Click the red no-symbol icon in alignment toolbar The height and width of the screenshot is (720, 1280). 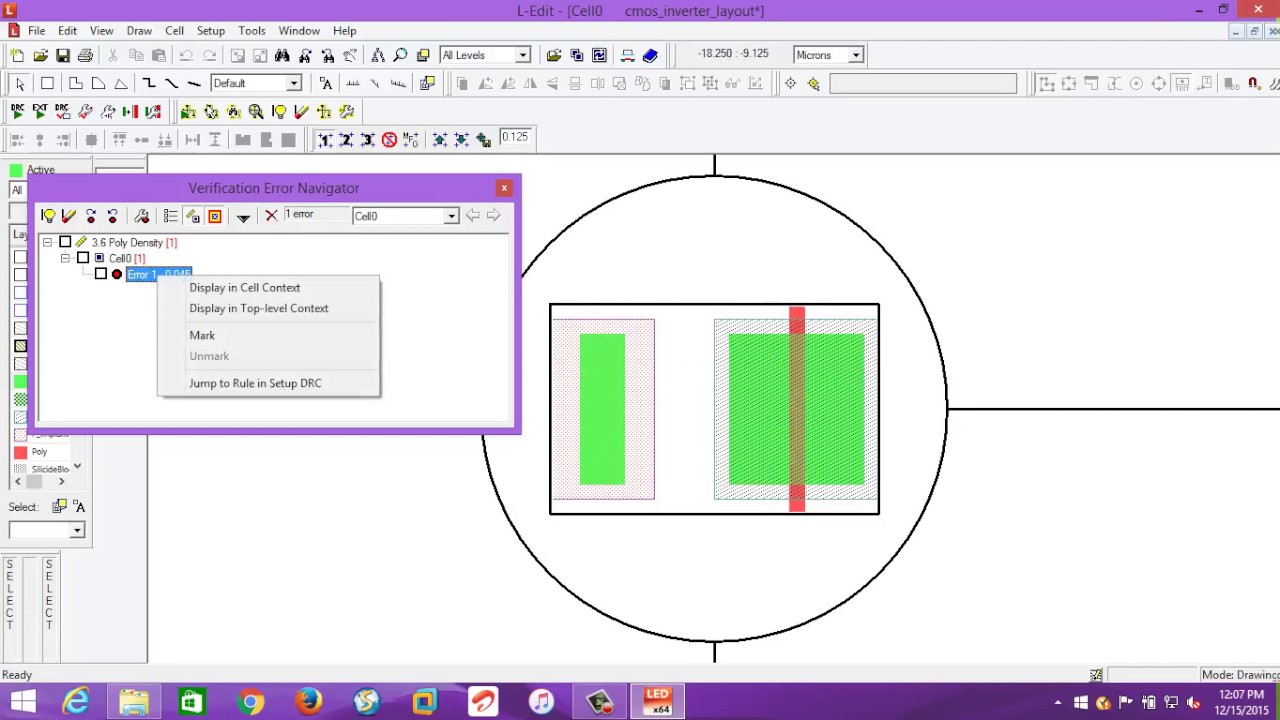coord(389,140)
